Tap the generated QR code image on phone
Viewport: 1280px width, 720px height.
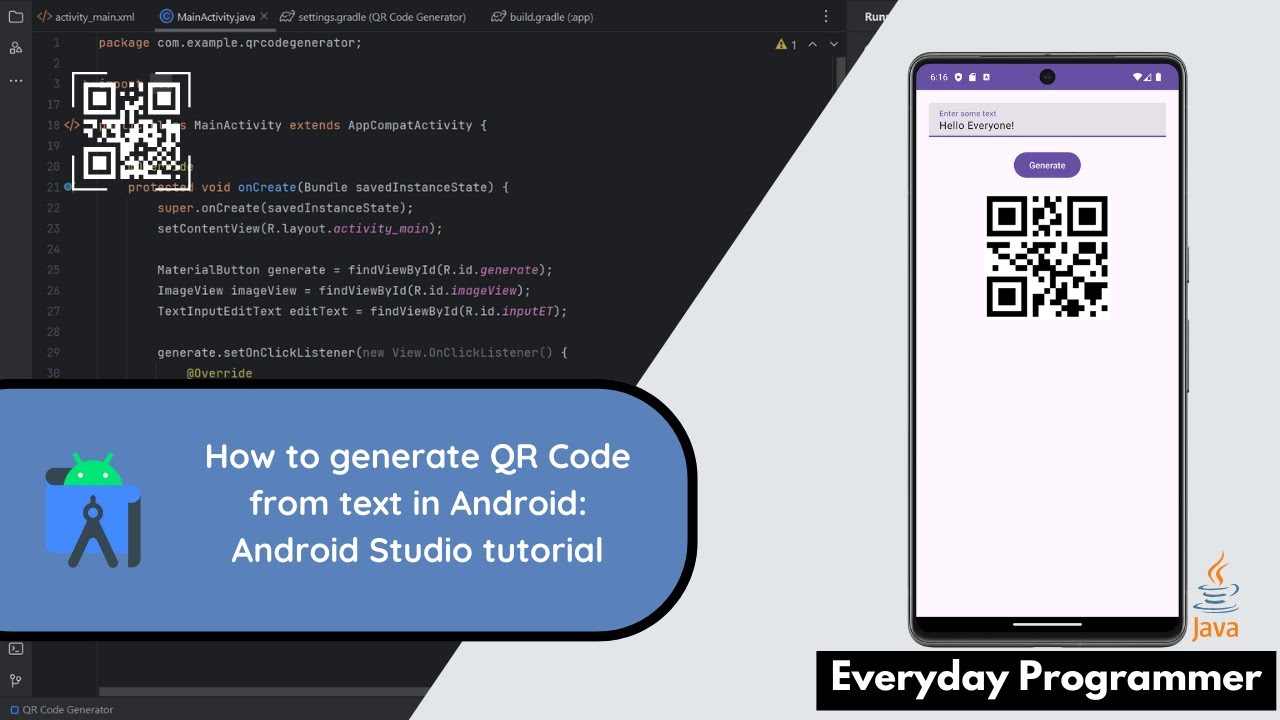[x=1047, y=257]
